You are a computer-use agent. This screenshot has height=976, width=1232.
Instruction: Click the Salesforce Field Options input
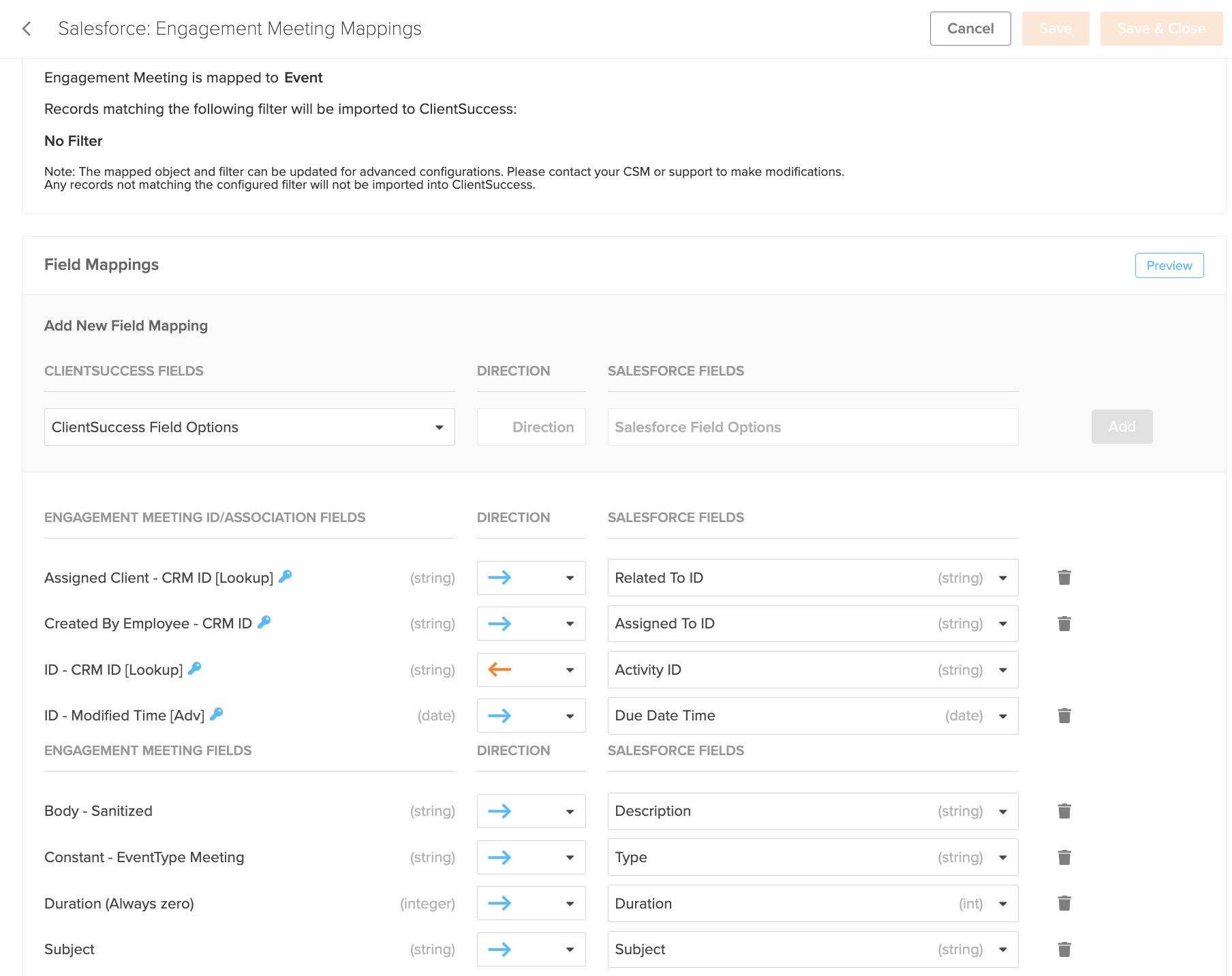813,427
